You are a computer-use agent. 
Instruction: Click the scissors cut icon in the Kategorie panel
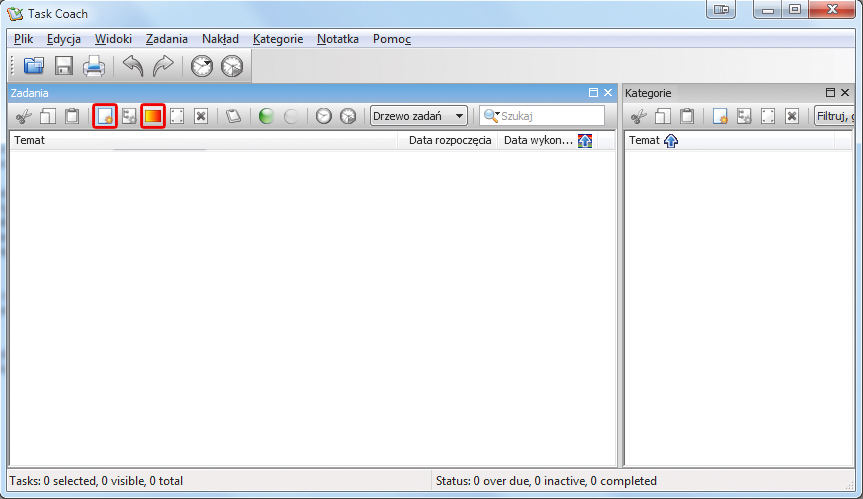pyautogui.click(x=638, y=116)
